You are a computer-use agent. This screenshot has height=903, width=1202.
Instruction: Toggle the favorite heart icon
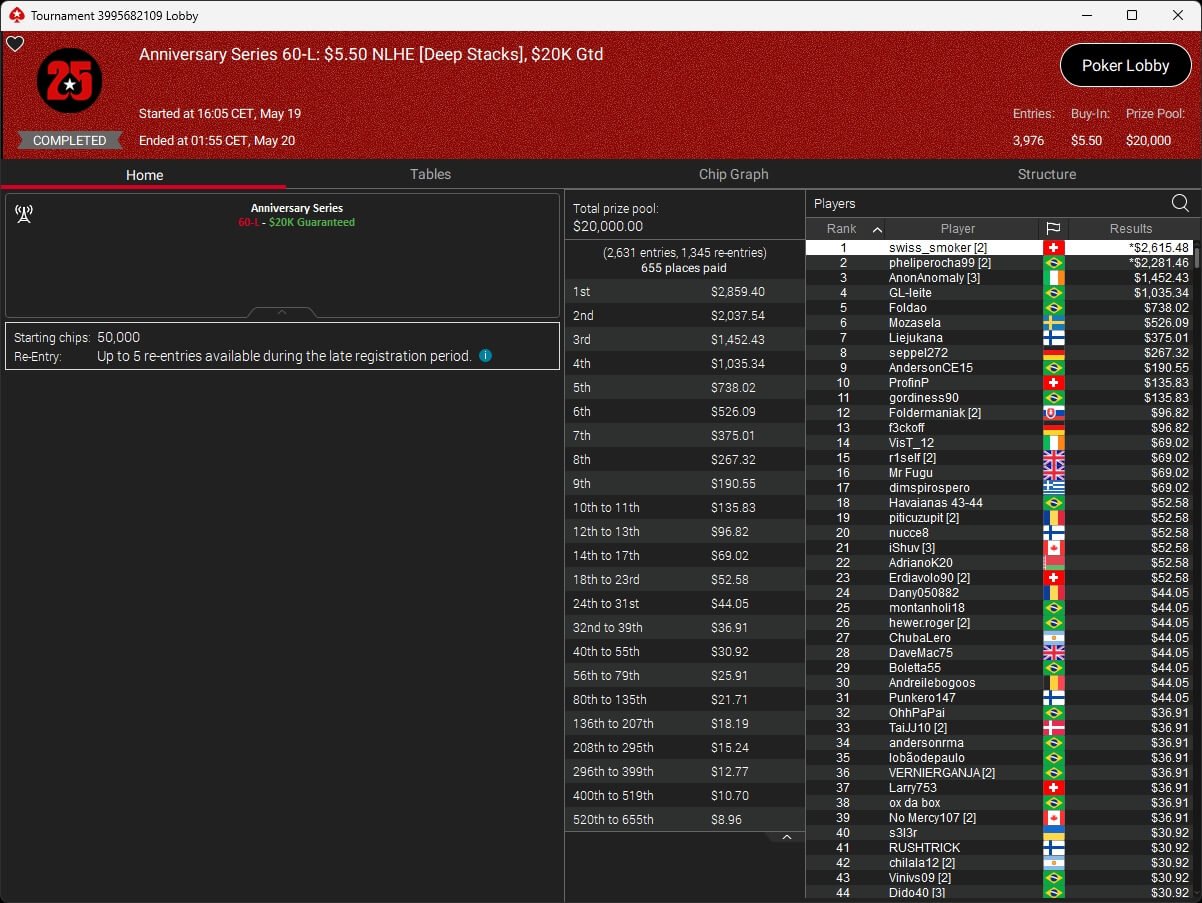[x=15, y=44]
